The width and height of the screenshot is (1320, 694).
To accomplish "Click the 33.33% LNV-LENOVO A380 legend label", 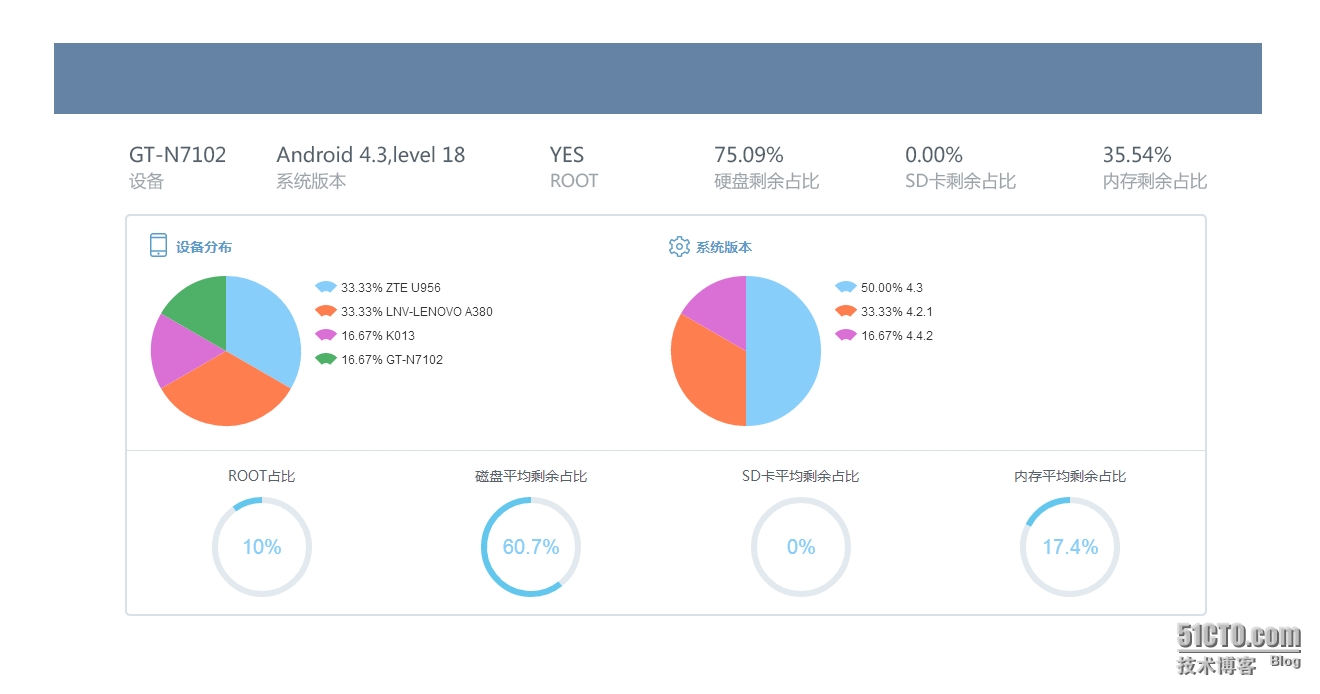I will (x=417, y=311).
